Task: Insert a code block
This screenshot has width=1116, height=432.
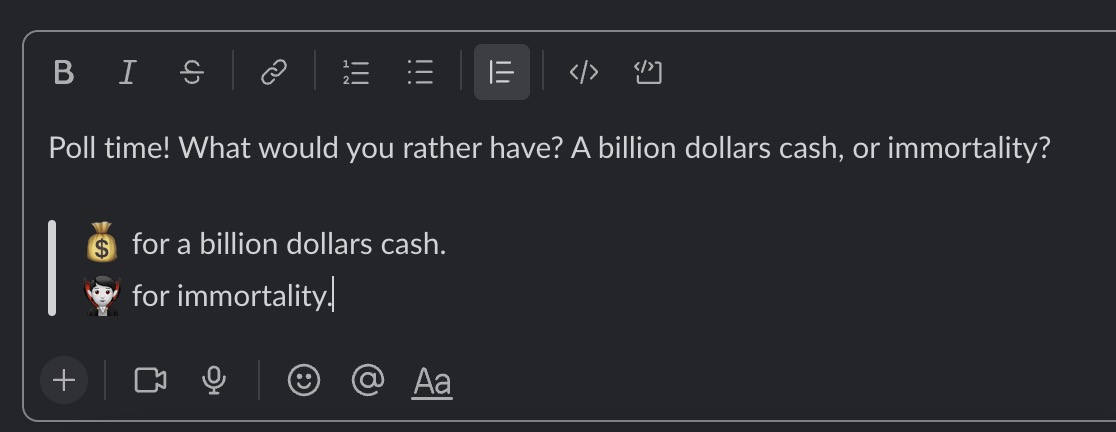Action: click(x=648, y=73)
